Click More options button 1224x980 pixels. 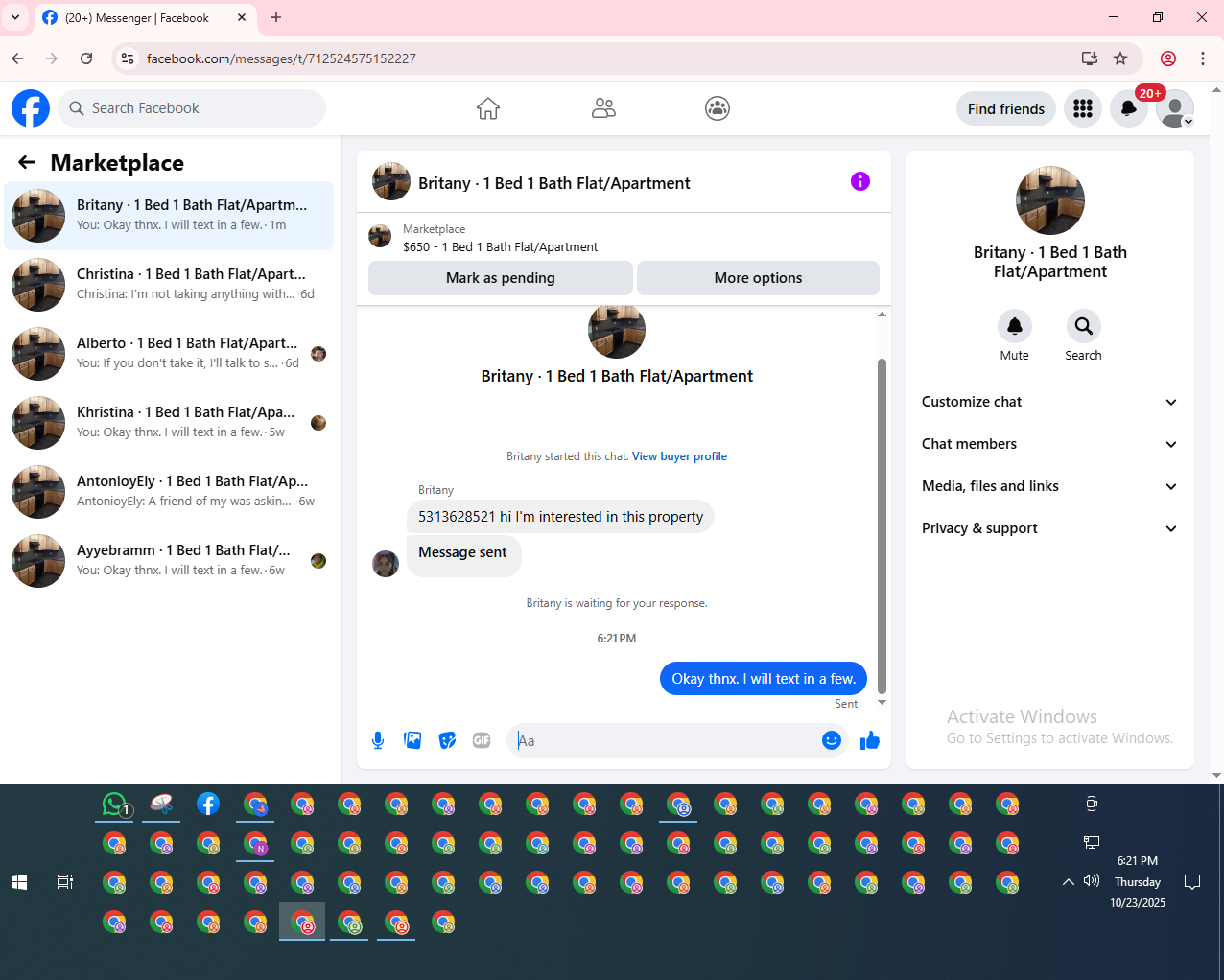(x=758, y=278)
